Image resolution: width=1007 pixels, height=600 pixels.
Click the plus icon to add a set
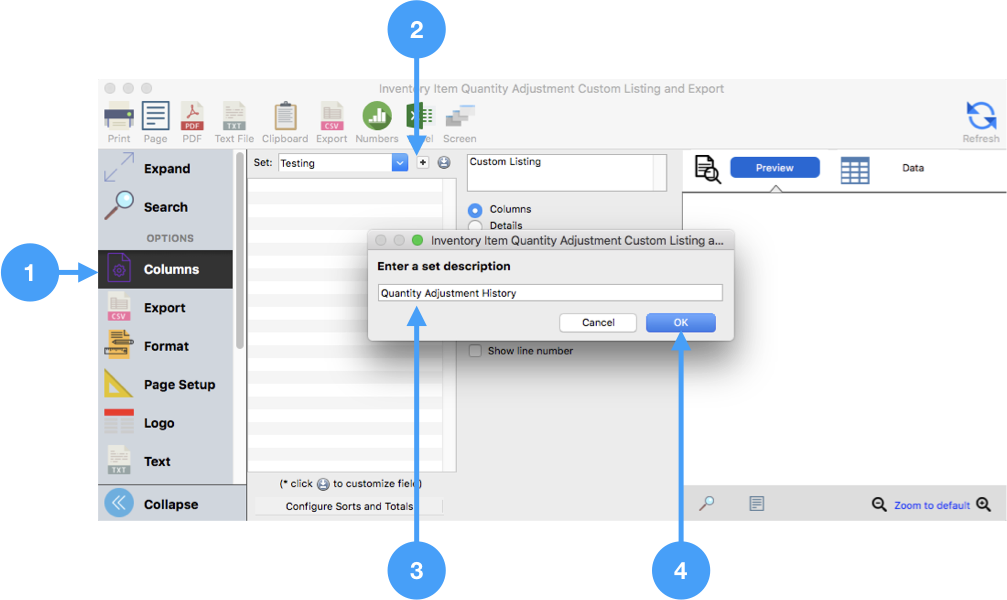coord(423,162)
